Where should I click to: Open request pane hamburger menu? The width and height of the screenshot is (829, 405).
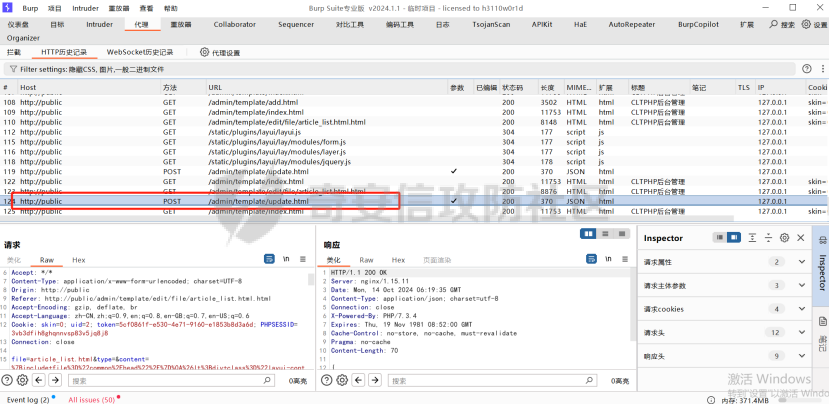pyautogui.click(x=302, y=259)
